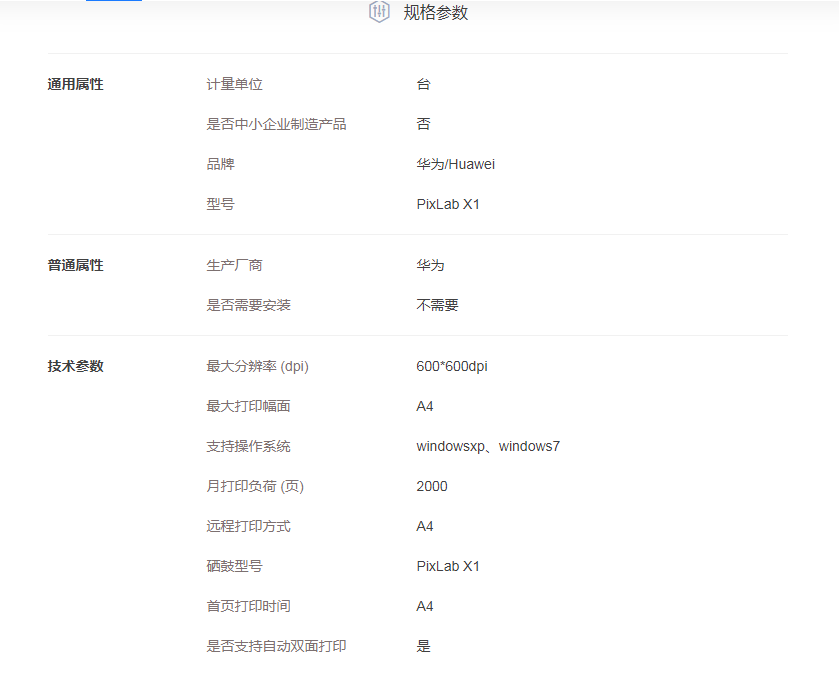The image size is (839, 676).
Task: Click the 是否中小企业制造产品 attribute label
Action: 276,124
